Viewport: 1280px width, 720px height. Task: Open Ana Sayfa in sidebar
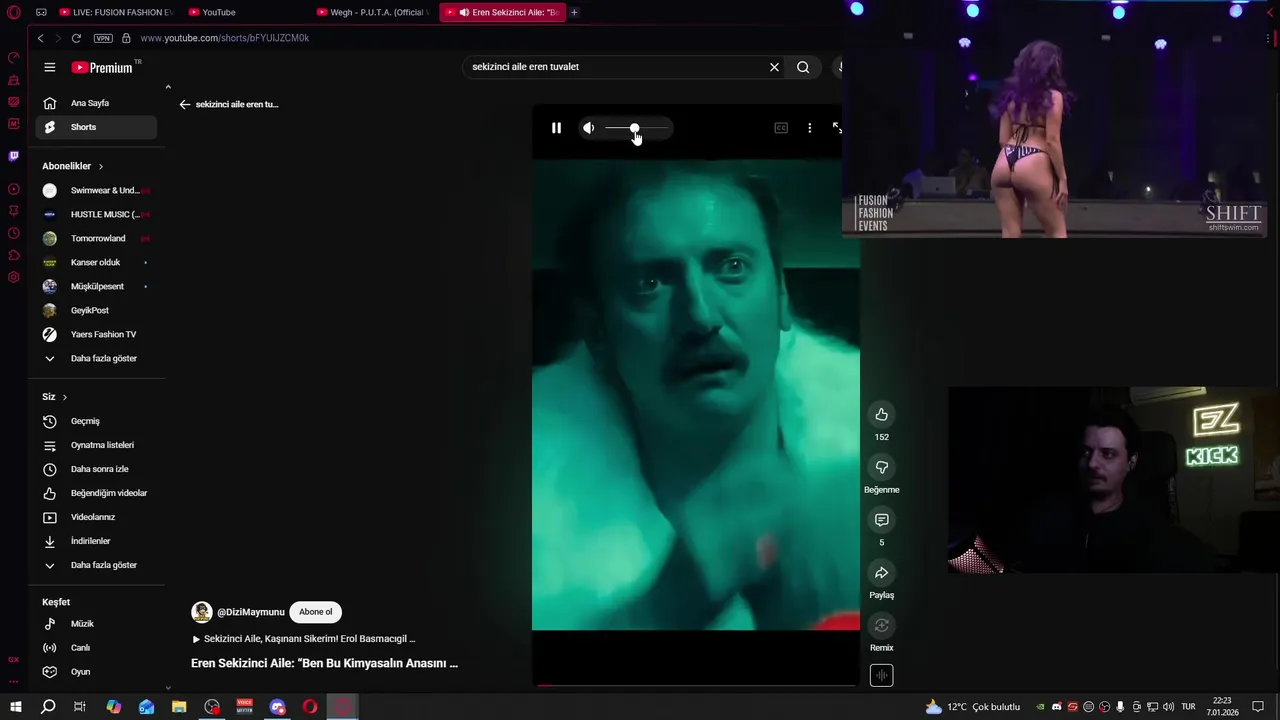coord(96,103)
